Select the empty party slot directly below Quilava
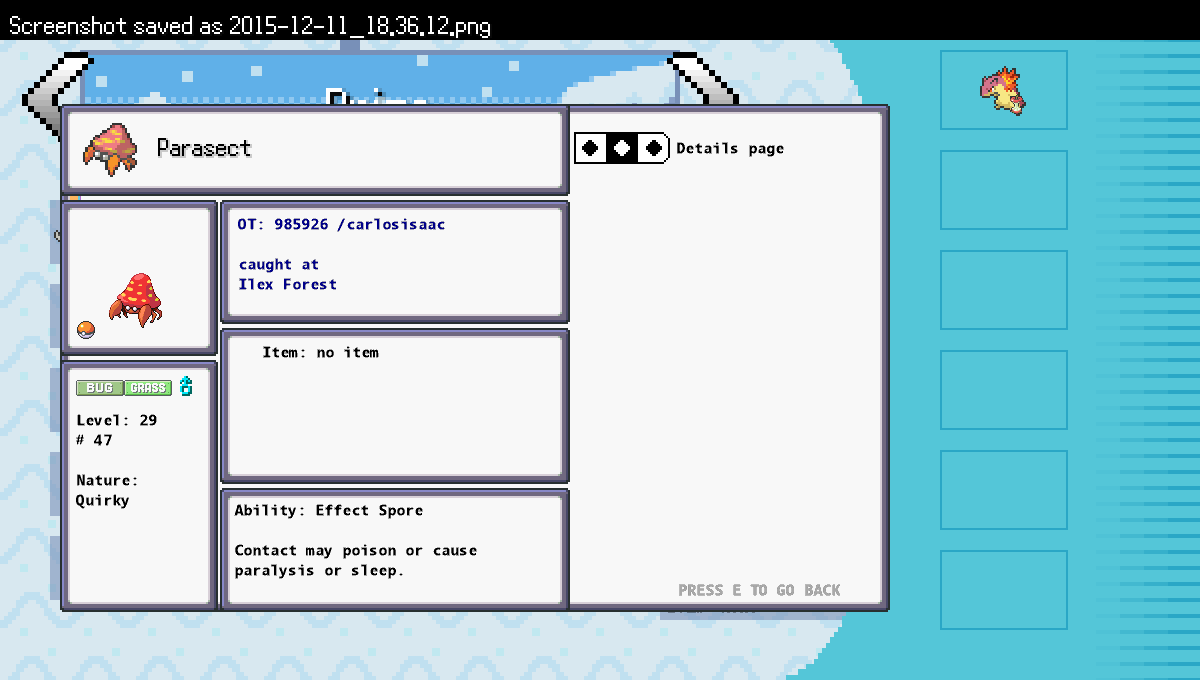Image resolution: width=1200 pixels, height=680 pixels. (x=1004, y=190)
